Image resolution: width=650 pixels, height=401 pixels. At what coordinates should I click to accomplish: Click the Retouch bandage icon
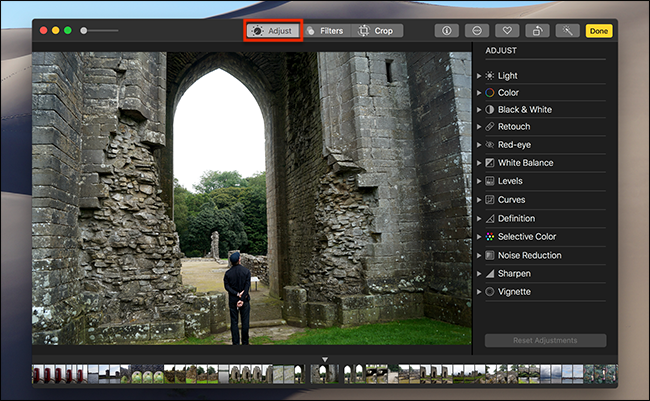point(490,127)
